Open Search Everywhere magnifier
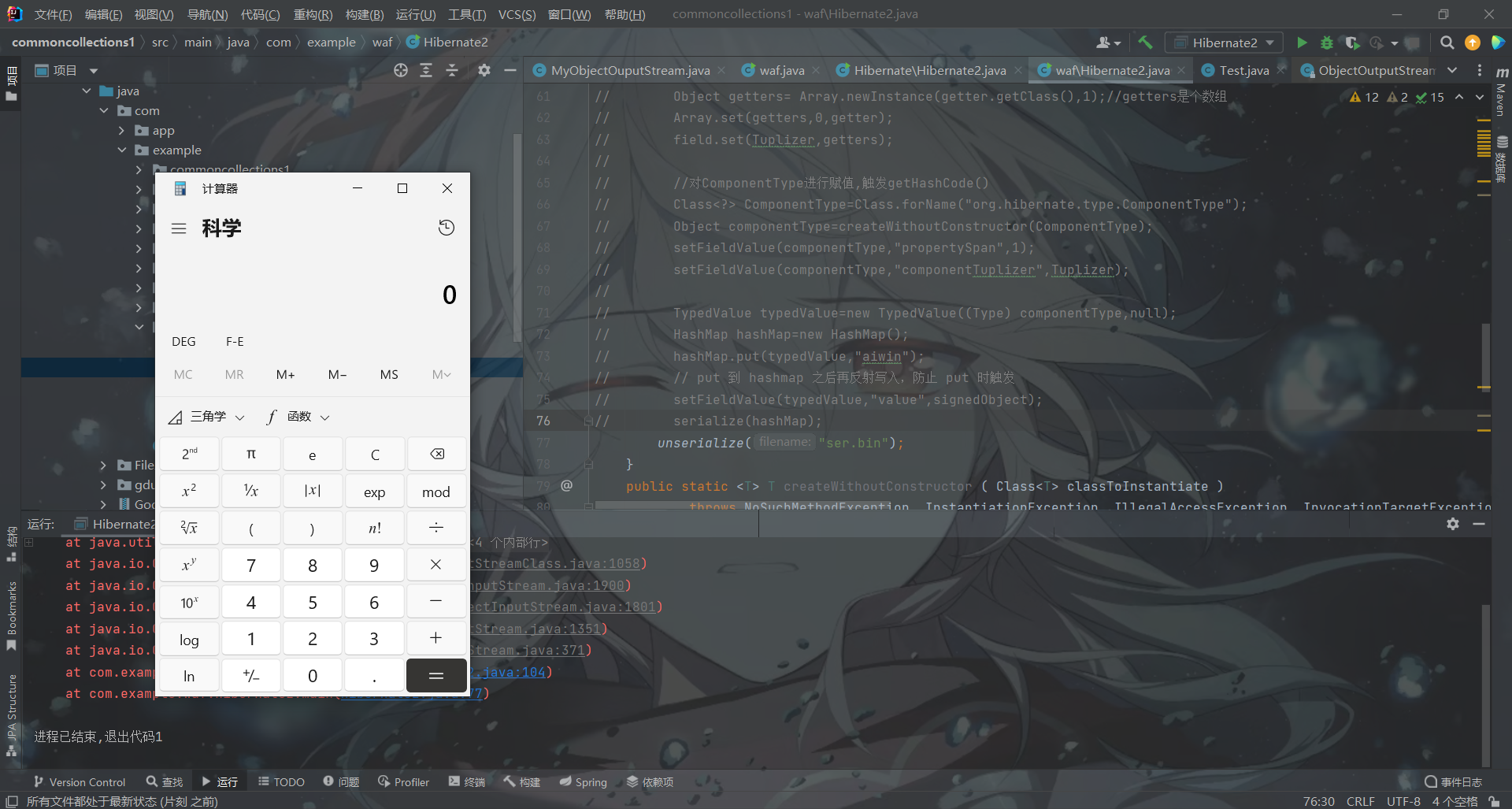Image resolution: width=1512 pixels, height=809 pixels. point(1447,43)
